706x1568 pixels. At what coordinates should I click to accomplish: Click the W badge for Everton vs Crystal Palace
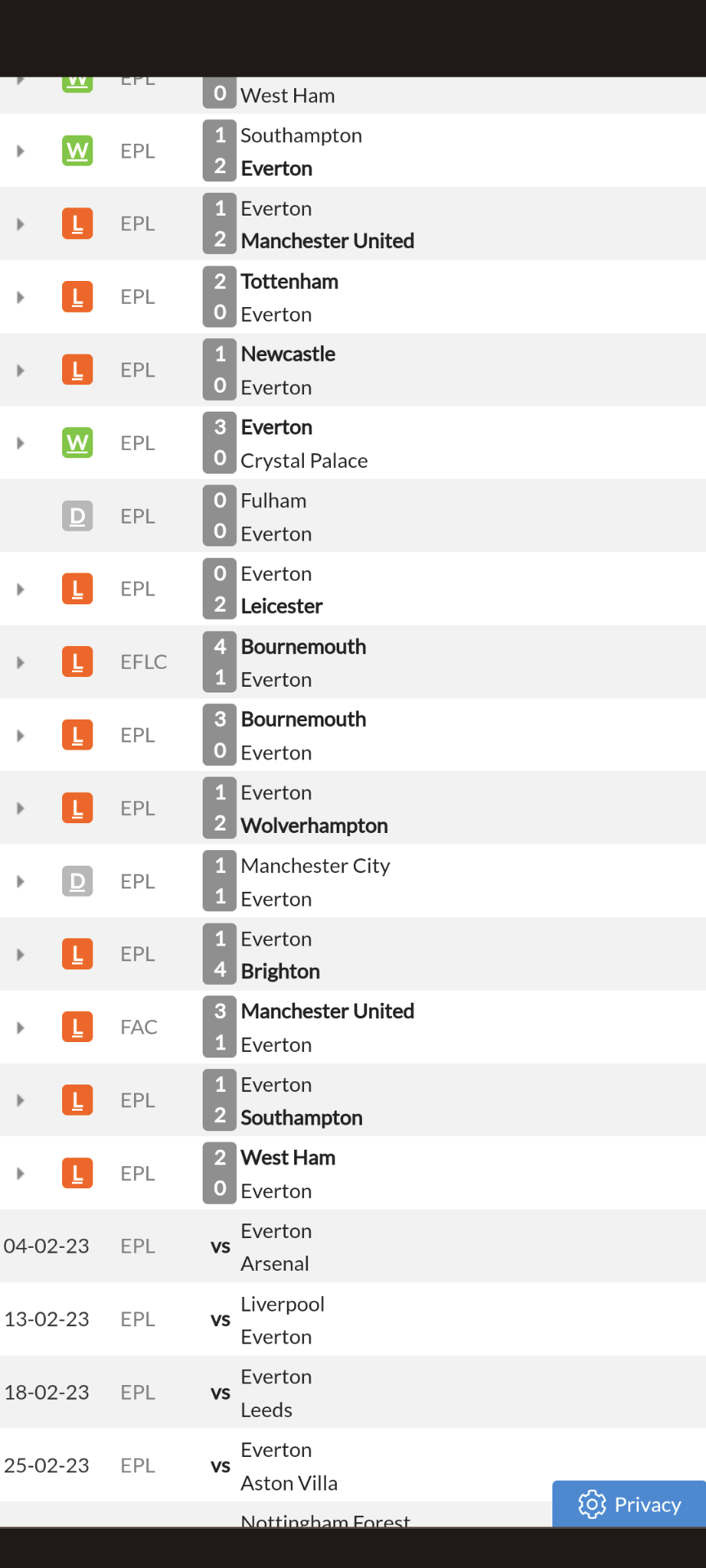coord(78,443)
